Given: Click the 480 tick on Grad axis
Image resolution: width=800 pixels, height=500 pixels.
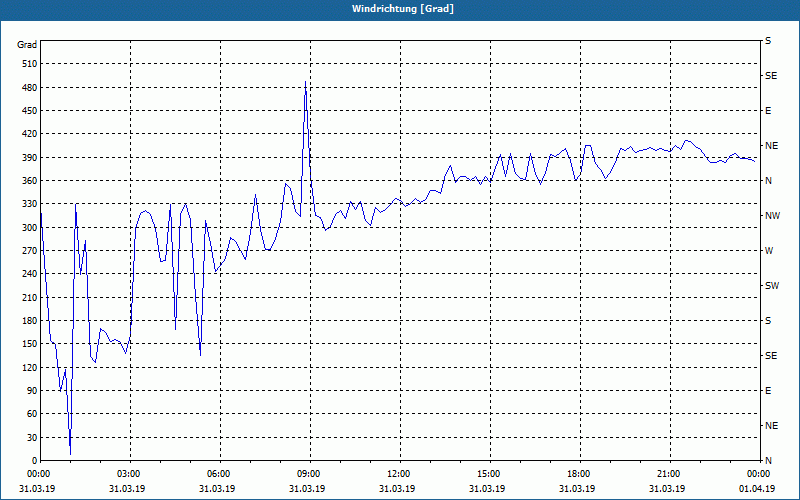Looking at the screenshot, I should (30, 88).
